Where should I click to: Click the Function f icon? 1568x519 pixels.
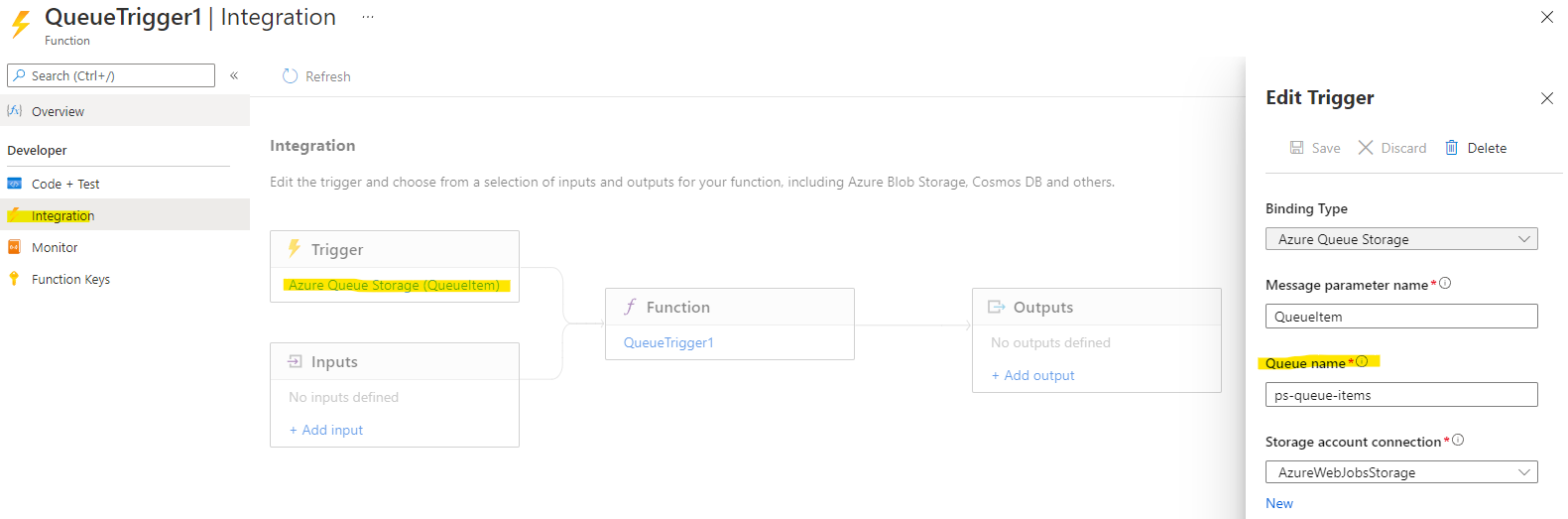630,307
